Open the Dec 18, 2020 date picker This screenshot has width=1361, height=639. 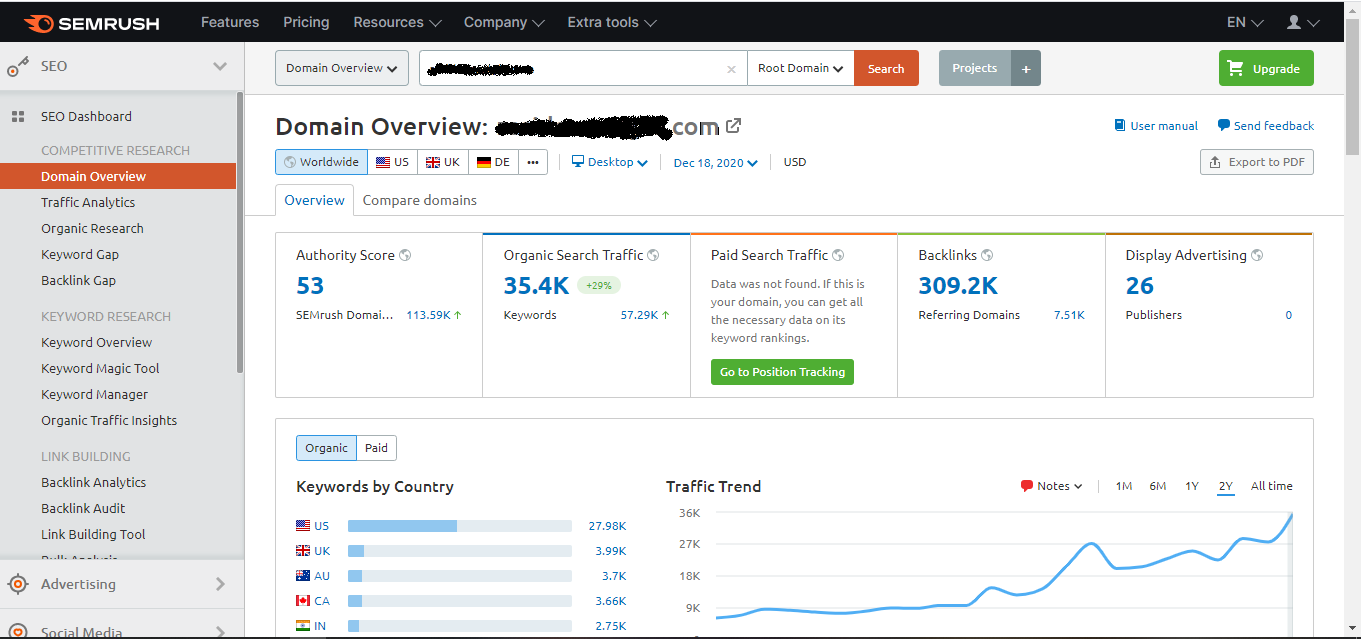716,163
